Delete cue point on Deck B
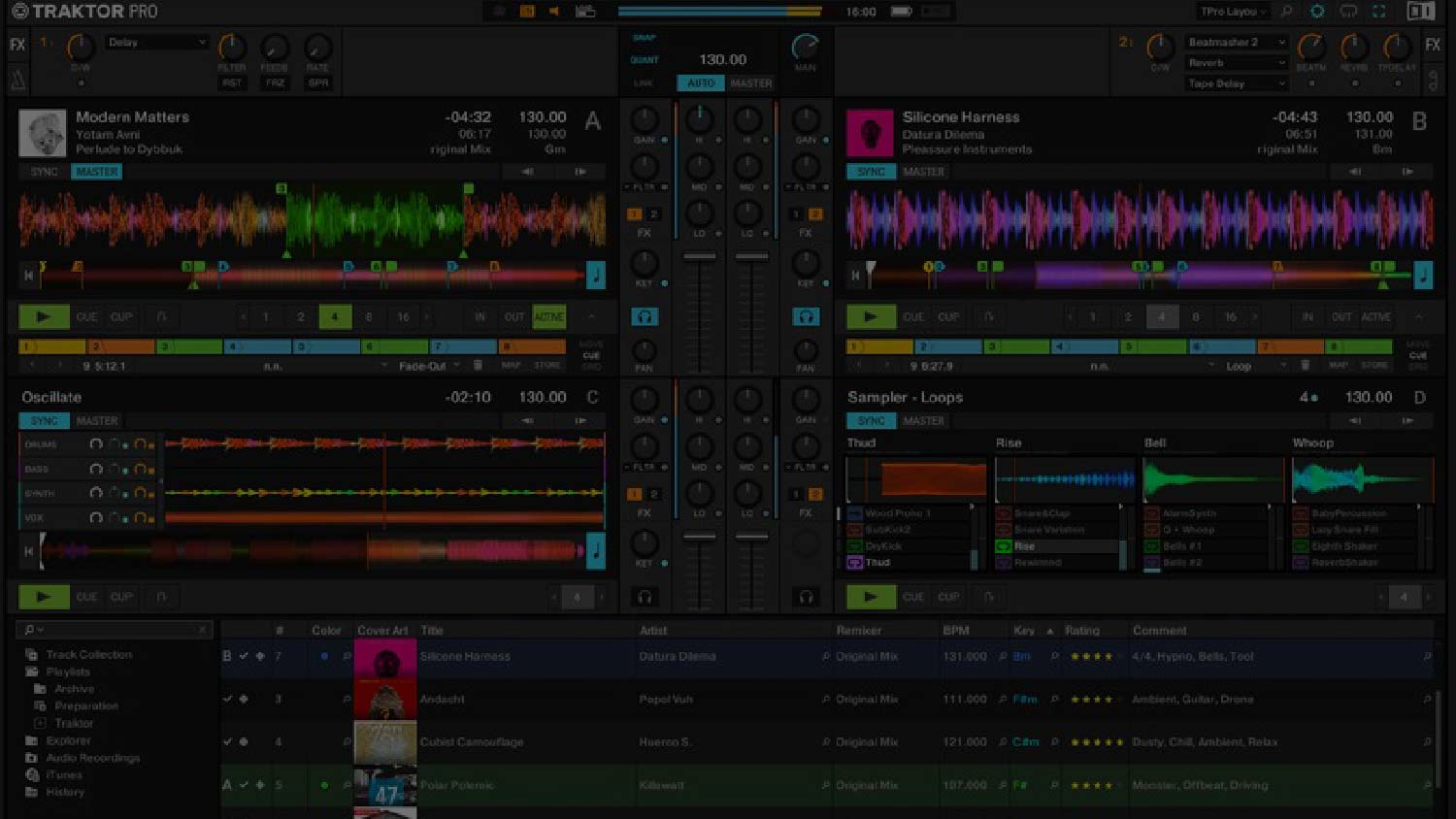The height and width of the screenshot is (819, 1456). pyautogui.click(x=1305, y=366)
